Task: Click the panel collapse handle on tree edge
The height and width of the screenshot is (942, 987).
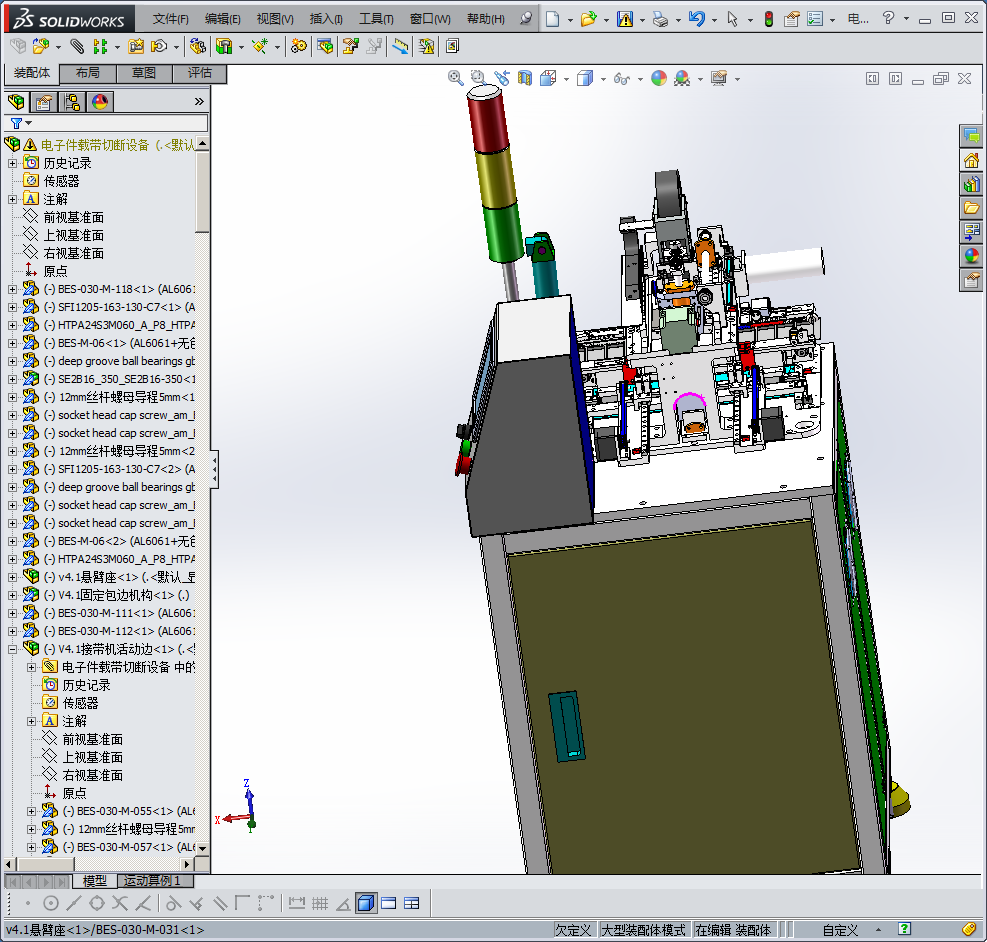Action: tap(215, 469)
